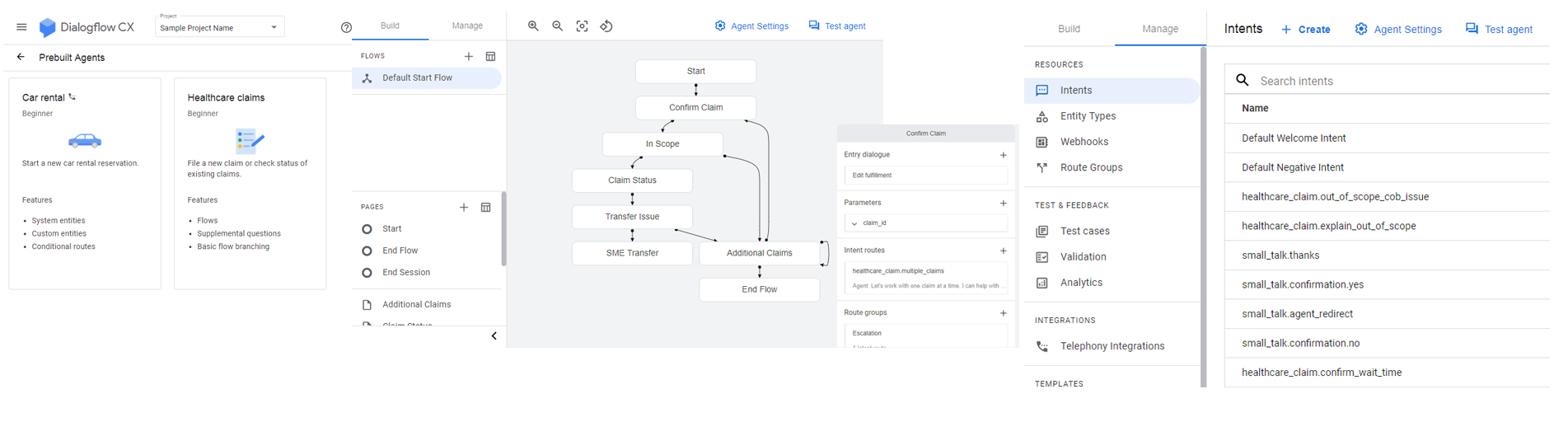Viewport: 1568px width, 422px height.
Task: Expand the claim_id parameter
Action: pos(854,223)
